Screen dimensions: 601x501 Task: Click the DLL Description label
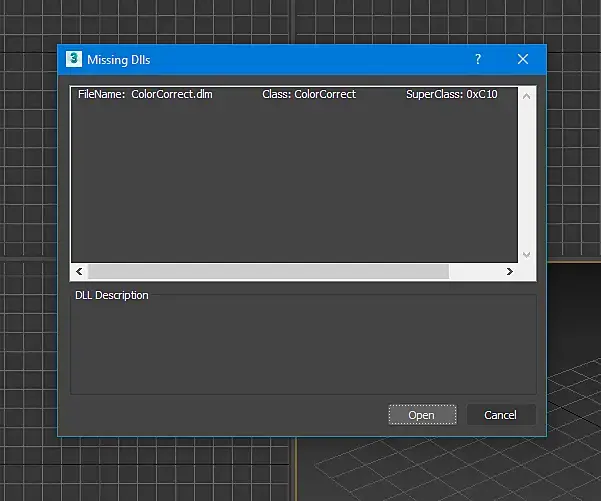pyautogui.click(x=112, y=295)
